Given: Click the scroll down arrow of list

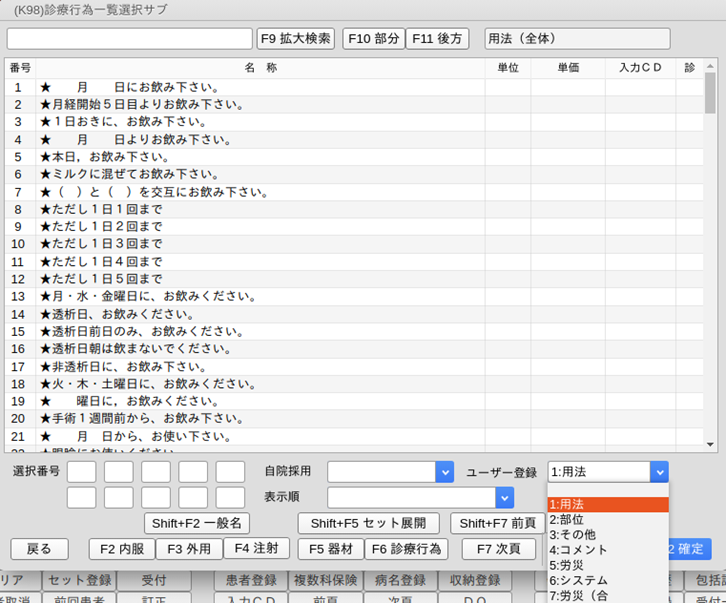Looking at the screenshot, I should click(710, 444).
